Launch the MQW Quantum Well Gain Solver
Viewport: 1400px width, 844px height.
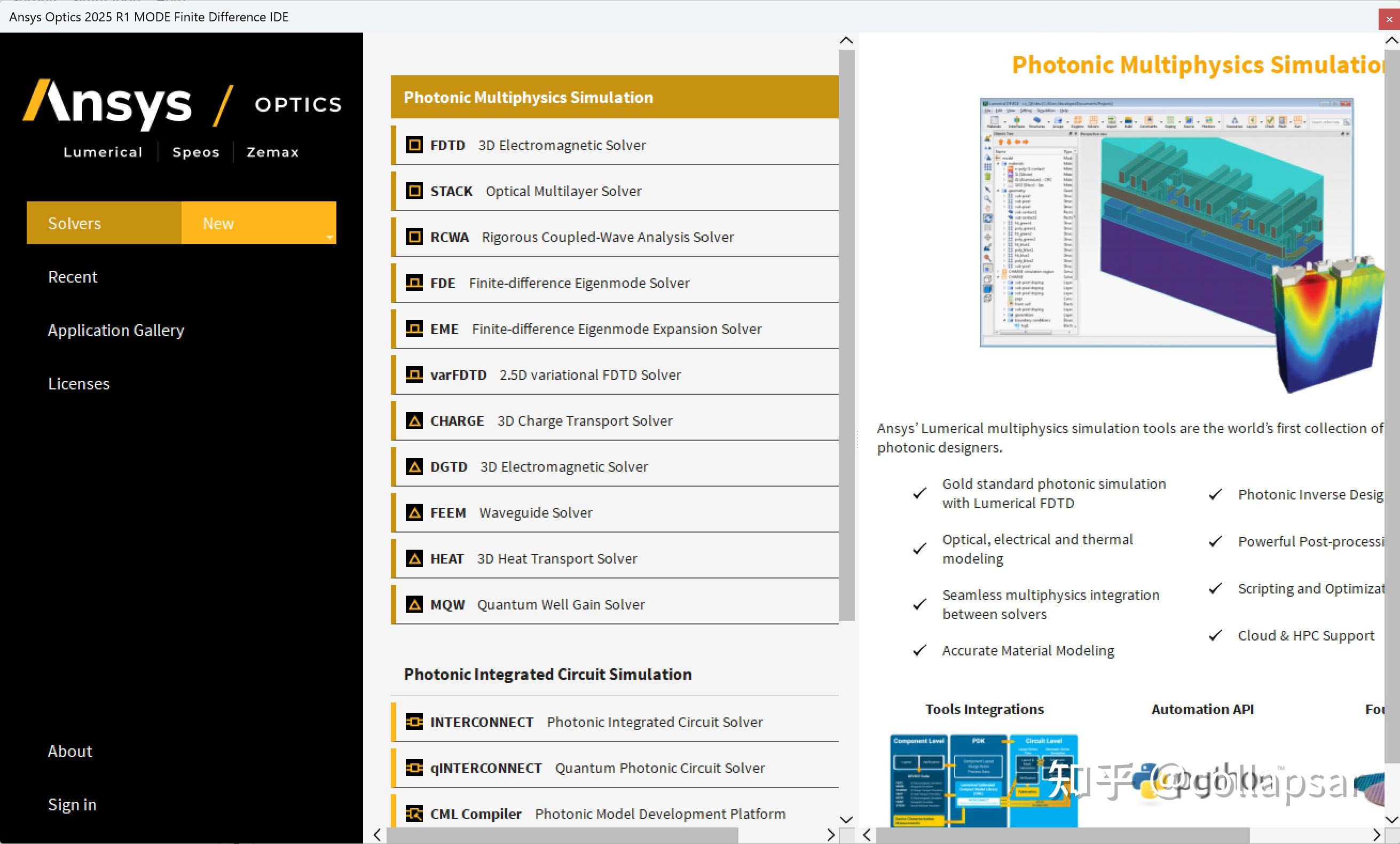(x=614, y=604)
